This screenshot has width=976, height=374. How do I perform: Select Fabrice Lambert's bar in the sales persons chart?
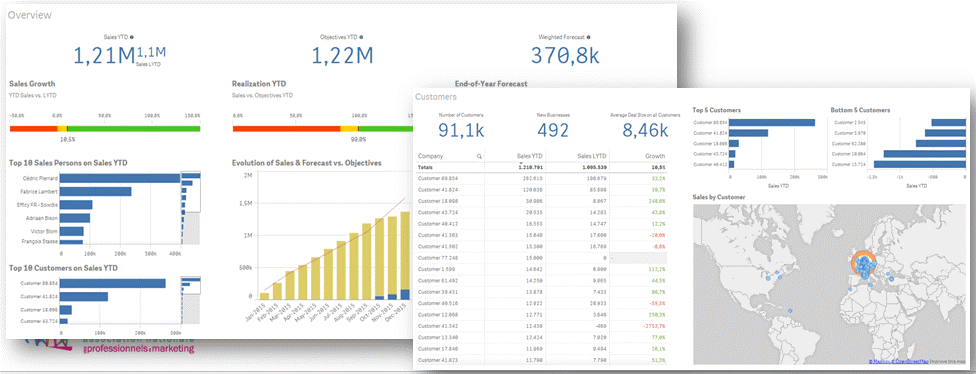point(96,192)
